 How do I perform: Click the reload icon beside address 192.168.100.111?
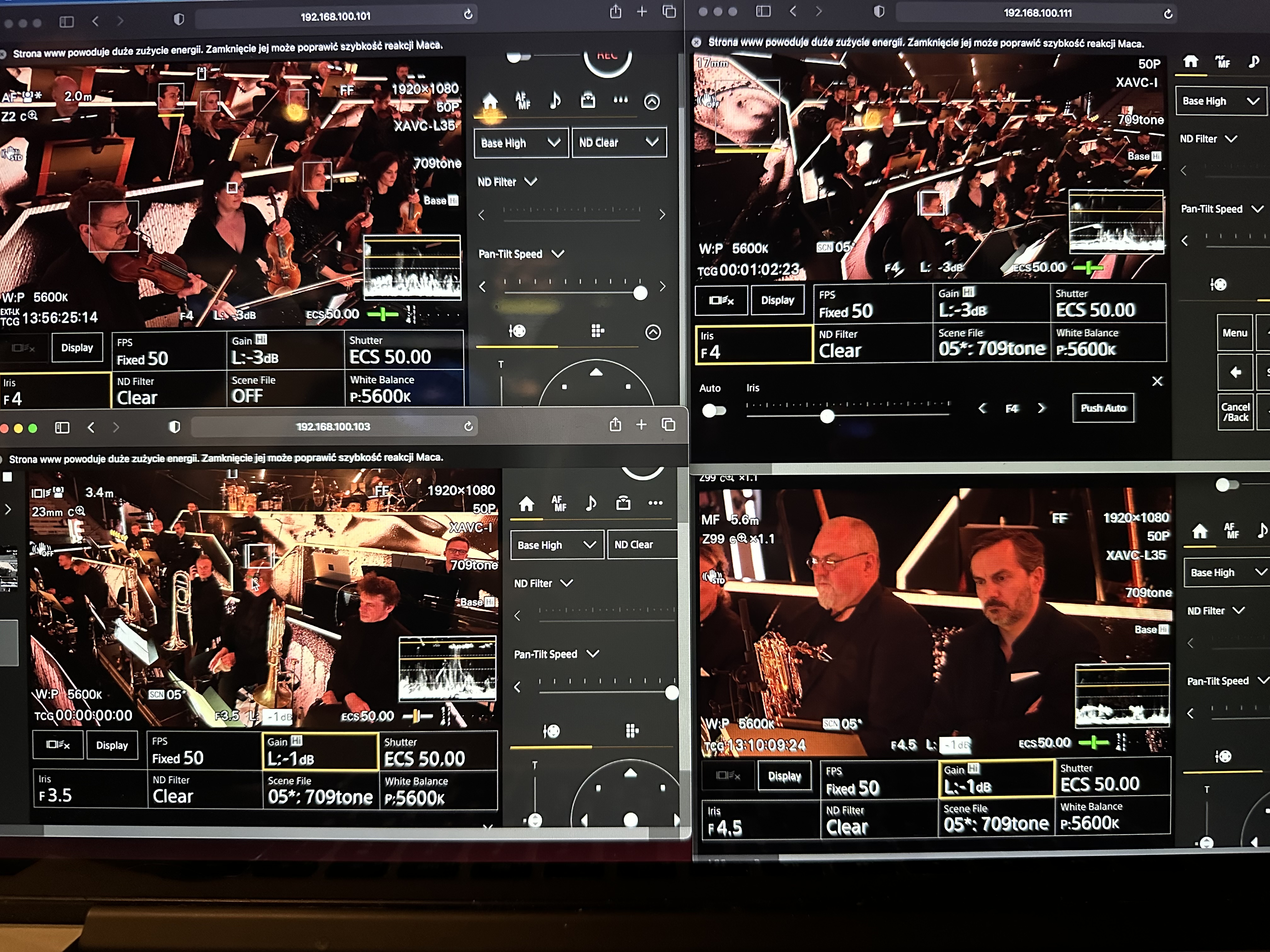pyautogui.click(x=1168, y=14)
